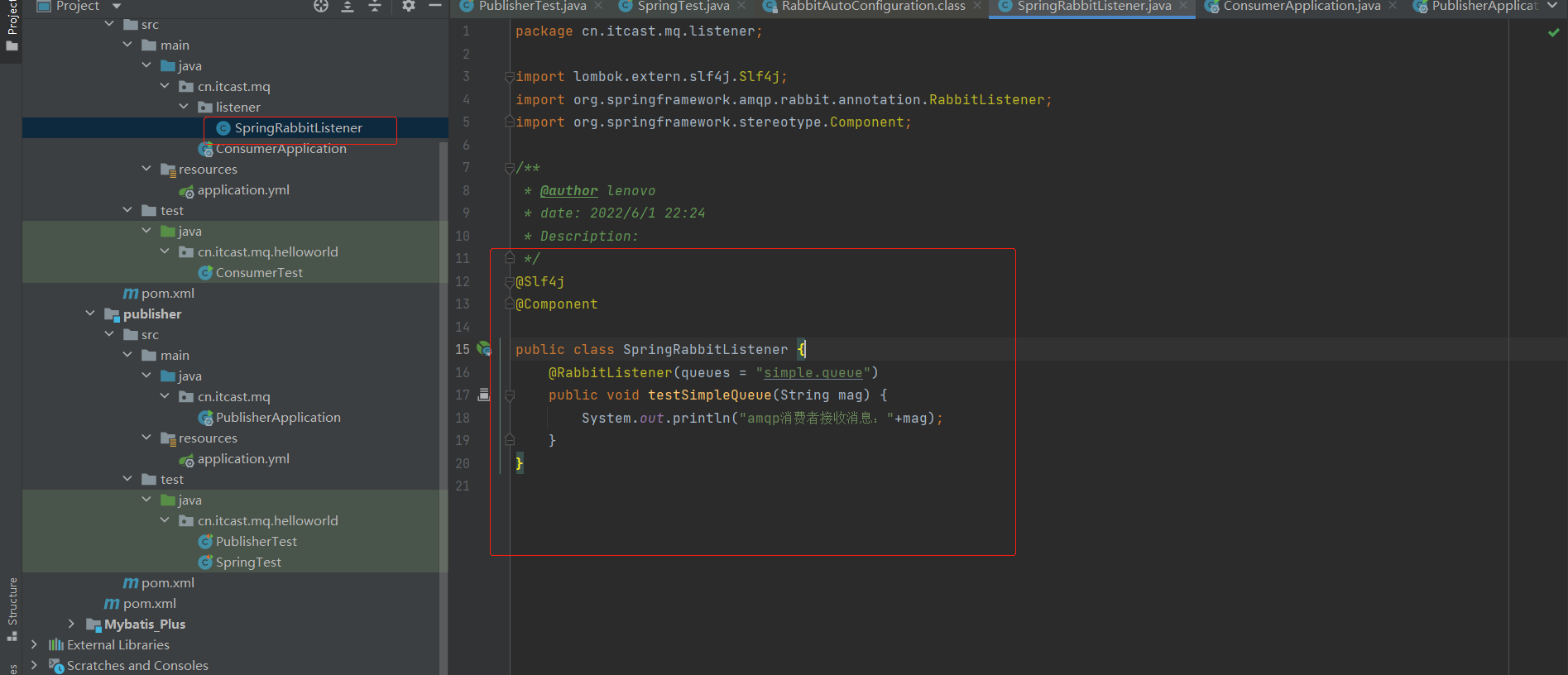Viewport: 1568px width, 675px height.
Task: Select the publisher module folder
Action: pyautogui.click(x=152, y=314)
